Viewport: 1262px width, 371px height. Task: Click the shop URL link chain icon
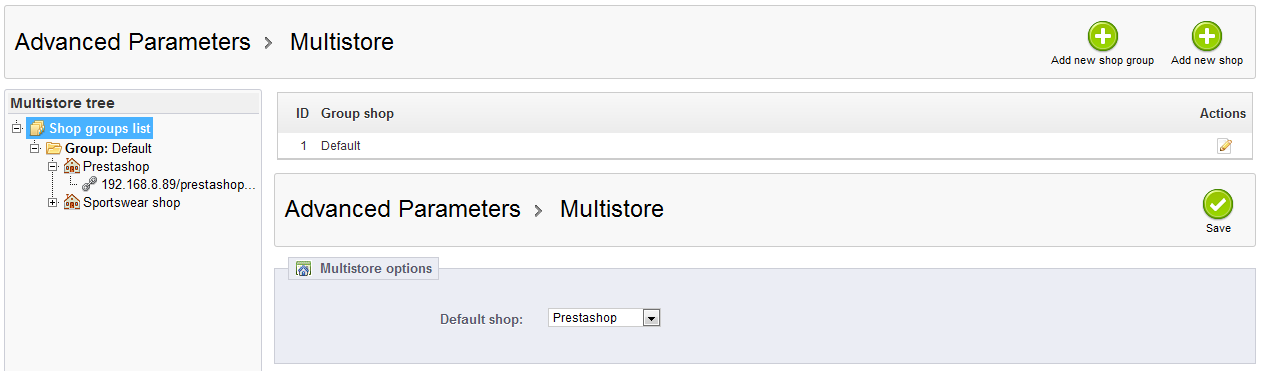(90, 184)
